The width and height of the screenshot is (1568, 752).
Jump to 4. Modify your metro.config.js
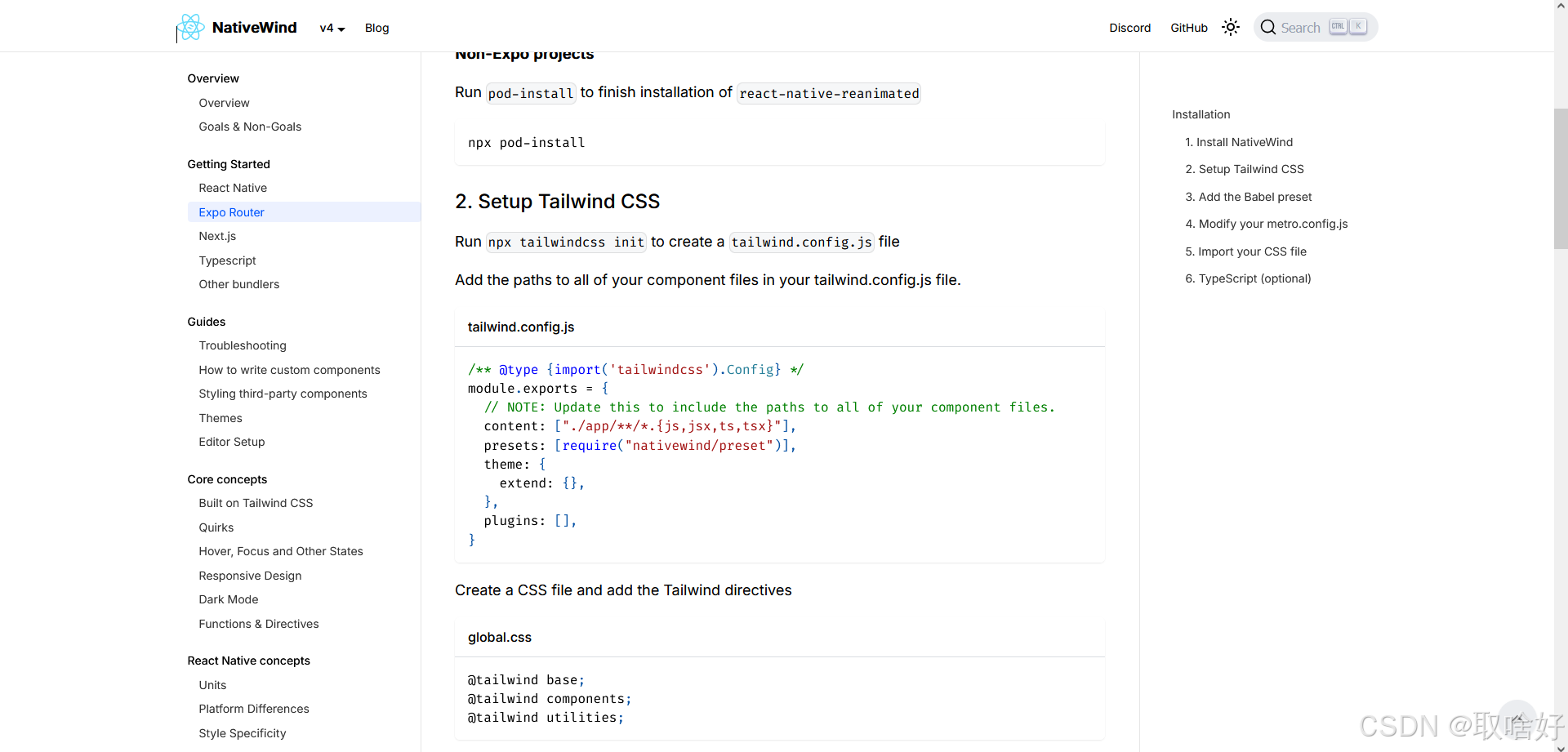(1267, 224)
